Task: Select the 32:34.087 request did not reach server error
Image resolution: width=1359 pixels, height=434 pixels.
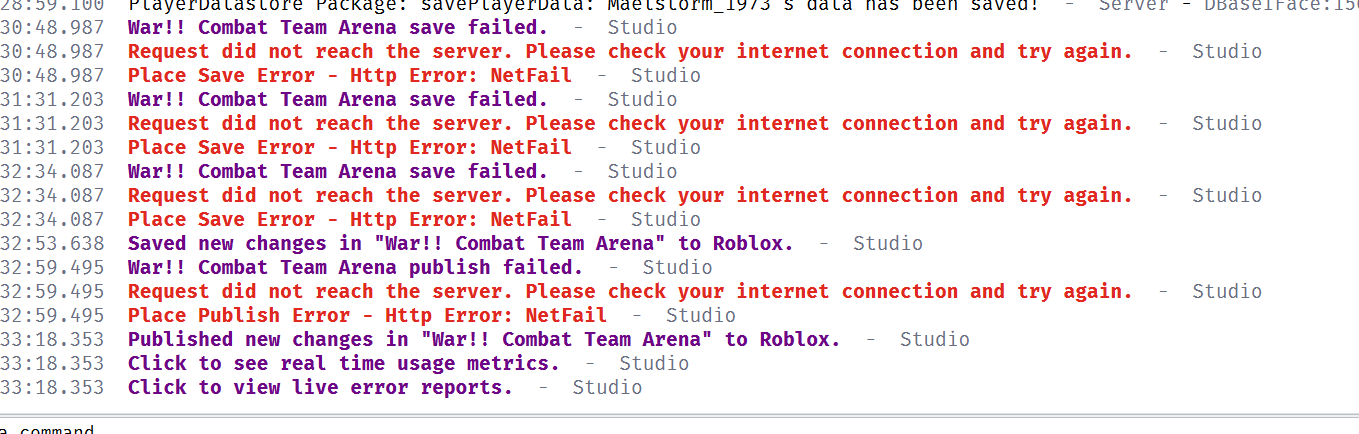Action: 630,195
